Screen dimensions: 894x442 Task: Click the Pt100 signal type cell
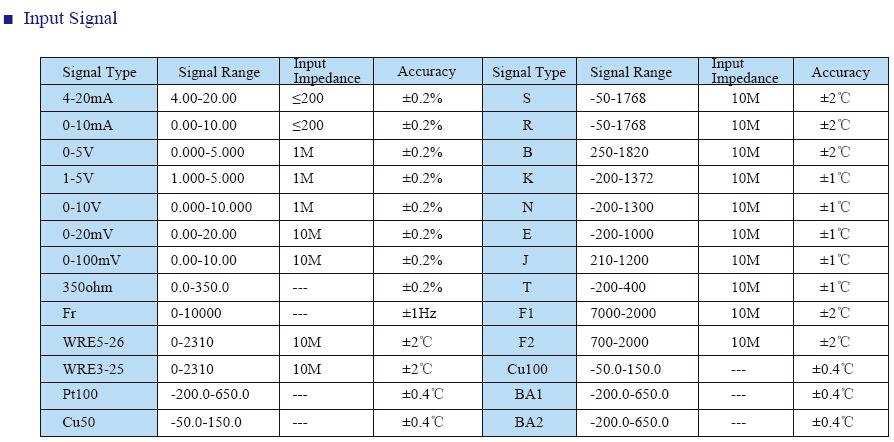[x=99, y=395]
